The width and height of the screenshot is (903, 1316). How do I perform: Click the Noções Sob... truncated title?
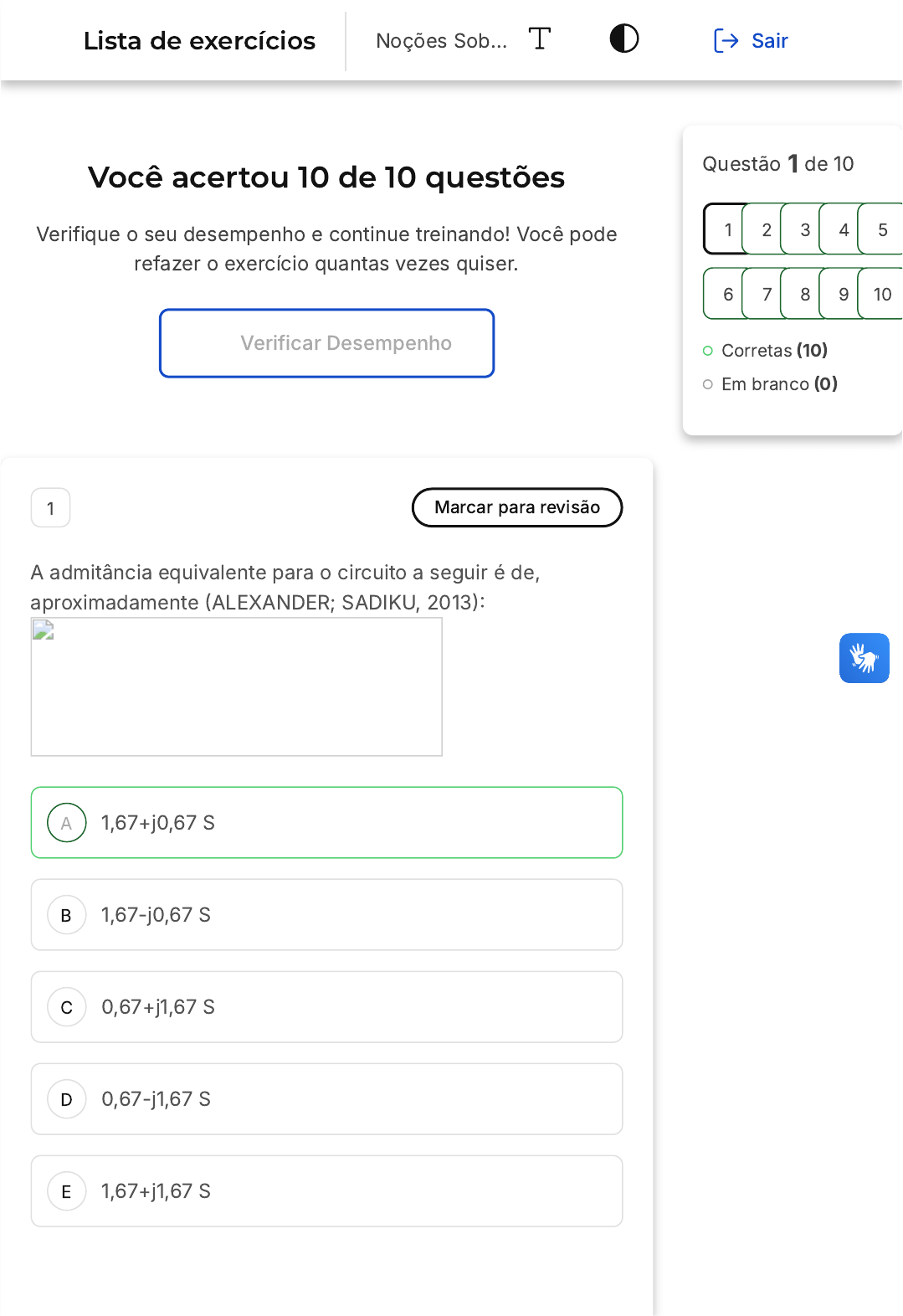click(x=441, y=40)
